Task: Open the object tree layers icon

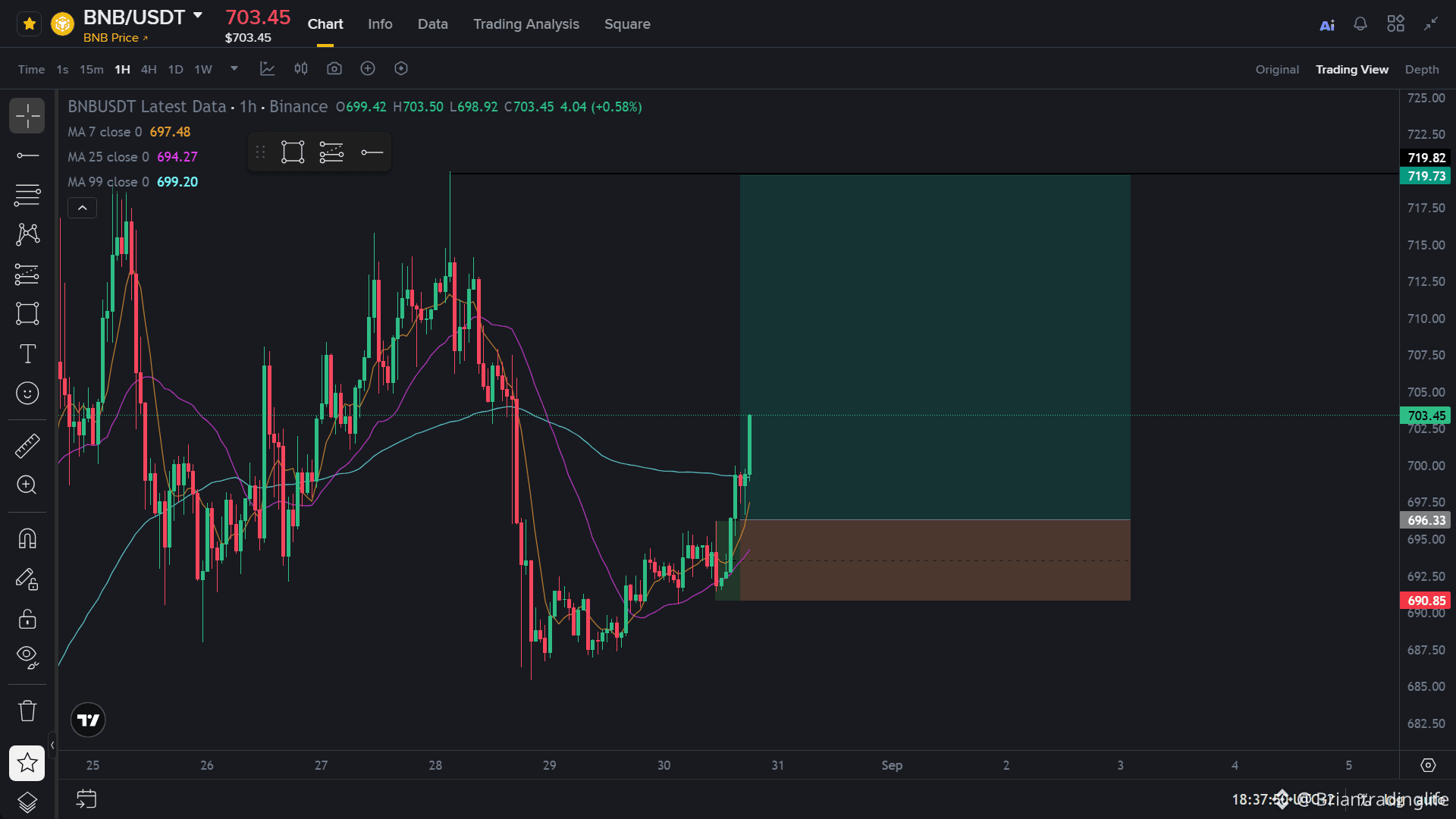Action: click(x=27, y=802)
